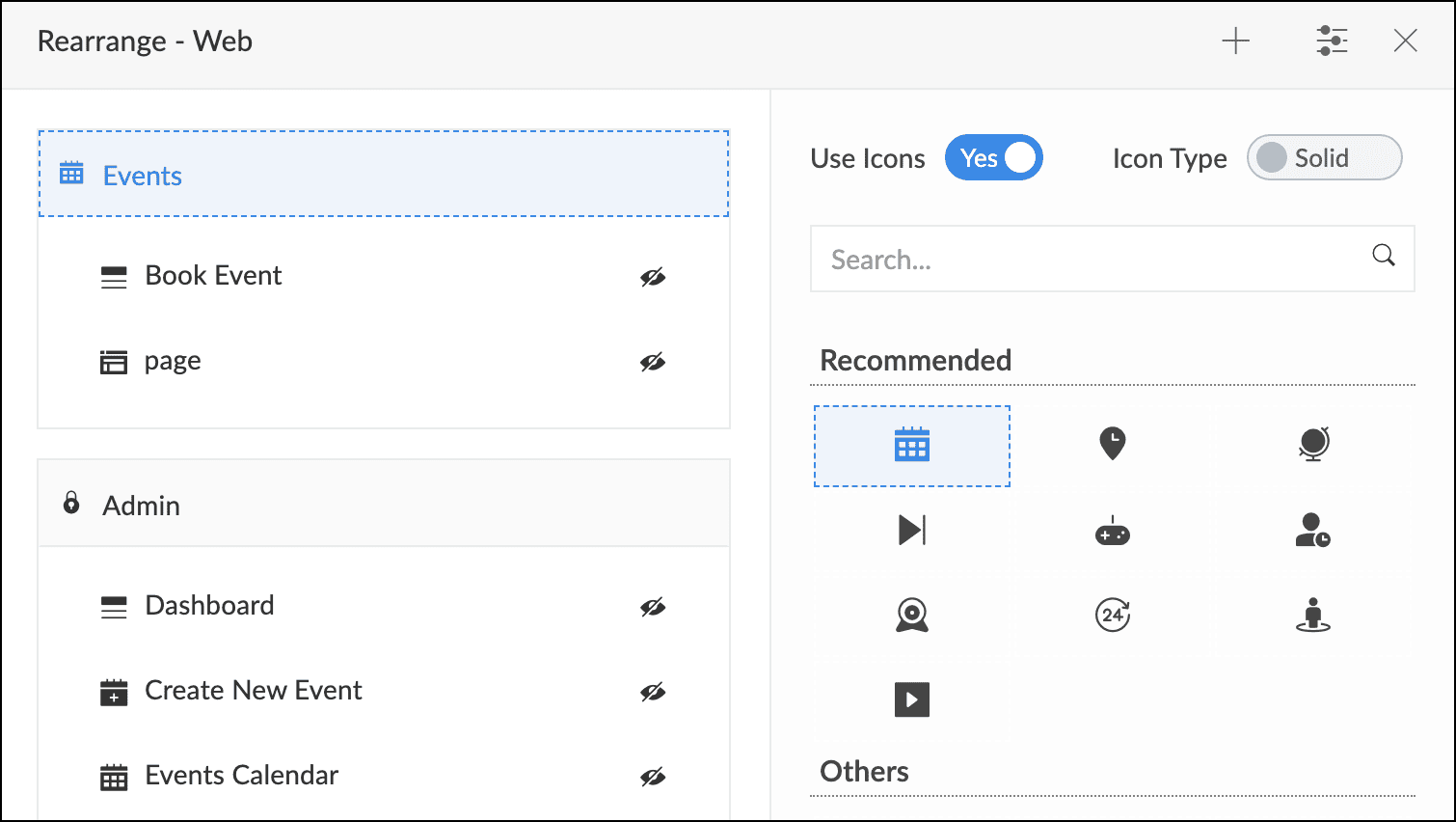Select the webcam icon
1456x822 pixels.
click(x=911, y=615)
